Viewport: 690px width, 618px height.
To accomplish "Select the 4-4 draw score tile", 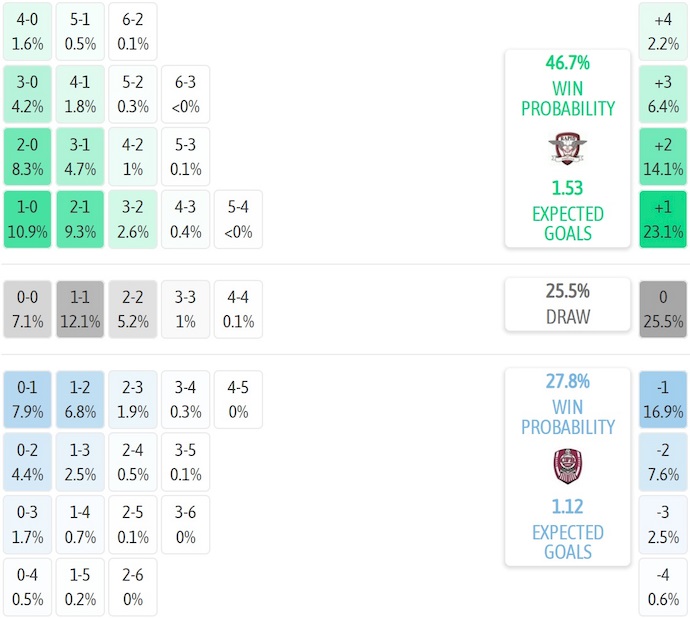I will pos(238,309).
